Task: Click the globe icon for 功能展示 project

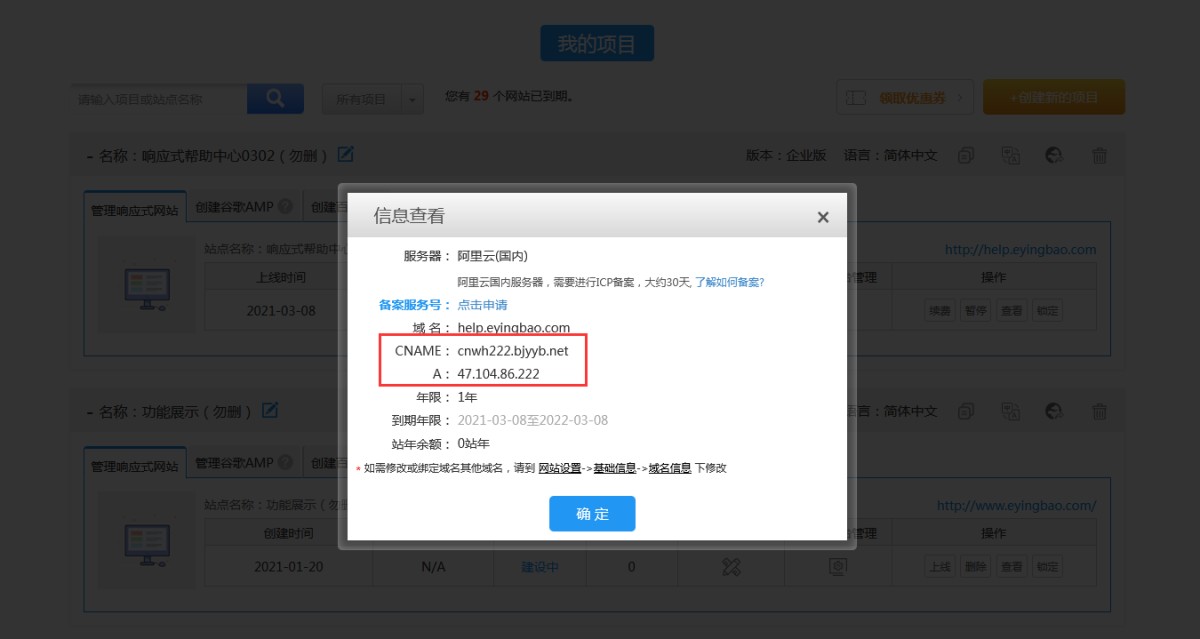Action: (x=1054, y=412)
